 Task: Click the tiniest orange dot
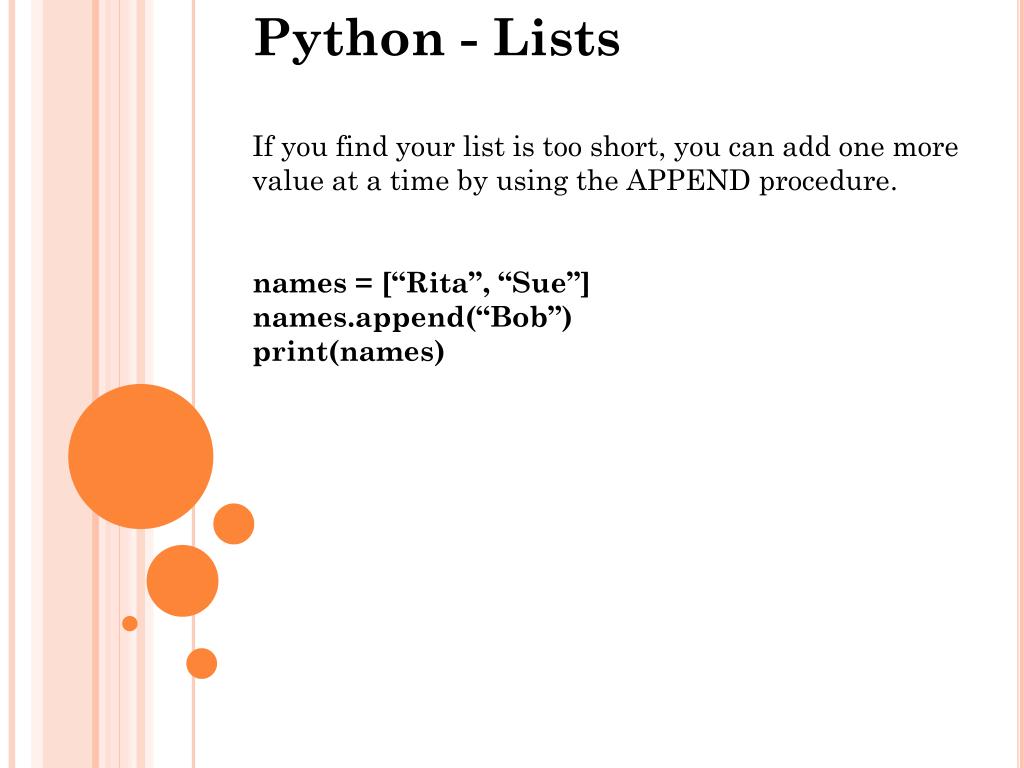click(x=130, y=624)
